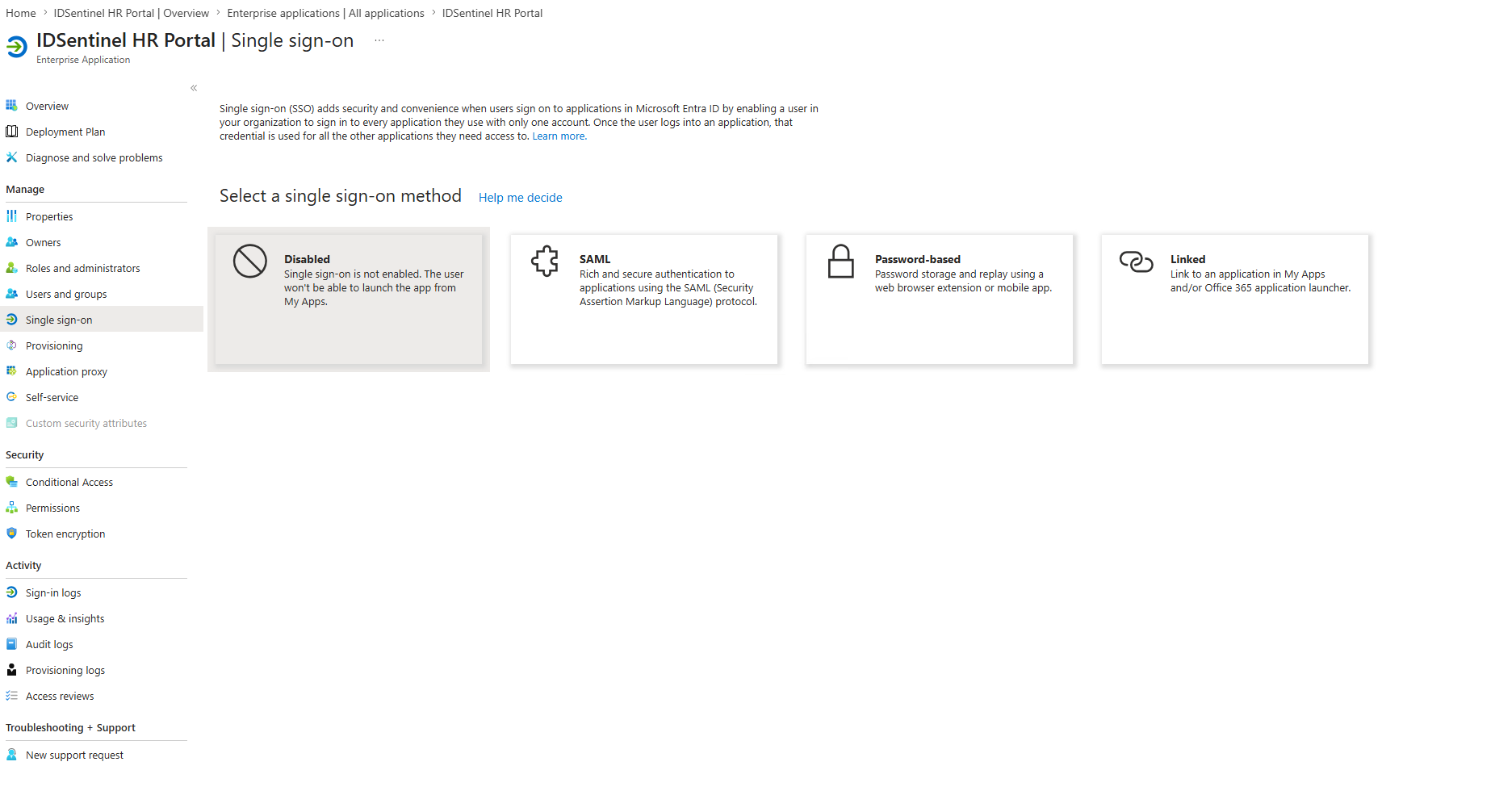1495x812 pixels.
Task: Click the Access reviews list icon
Action: coord(11,696)
